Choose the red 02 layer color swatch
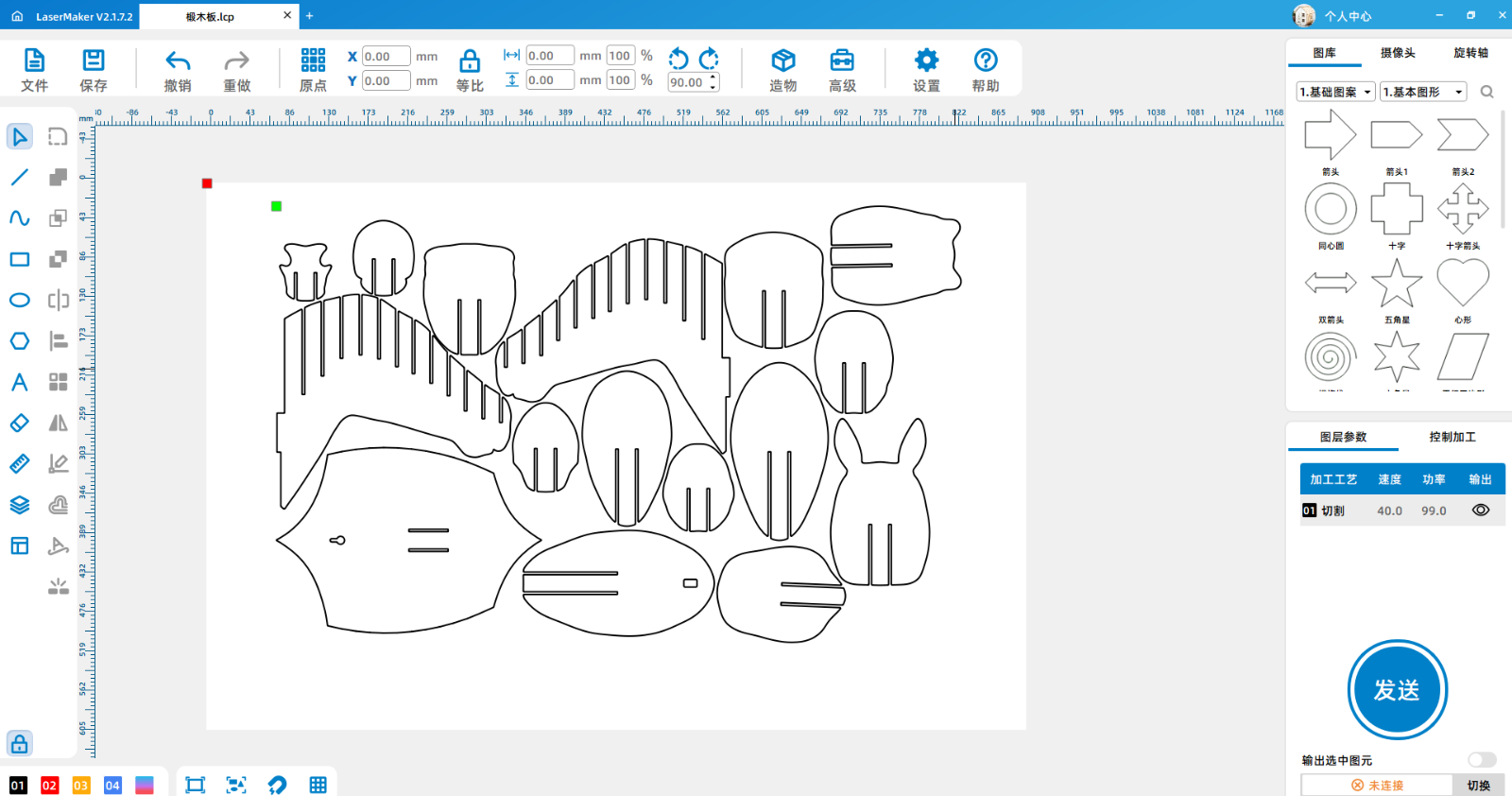Viewport: 1512px width, 796px height. pos(50,786)
